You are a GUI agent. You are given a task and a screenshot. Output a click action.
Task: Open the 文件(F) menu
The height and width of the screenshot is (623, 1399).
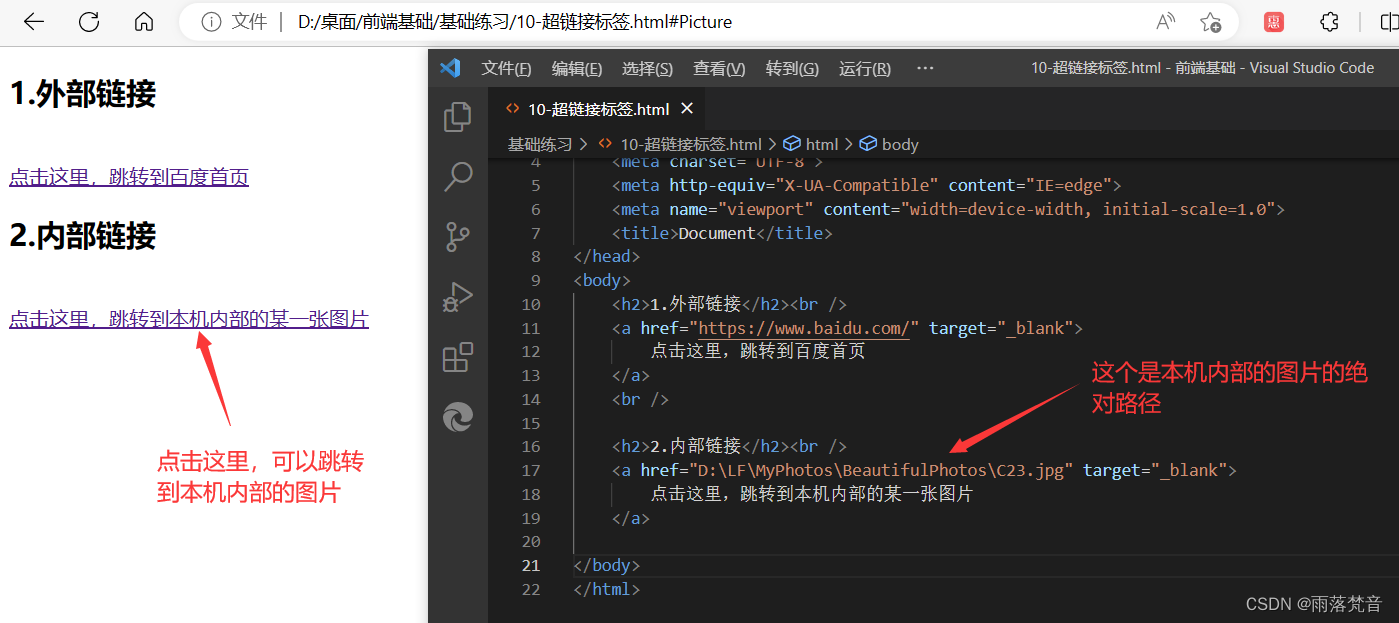coord(506,68)
